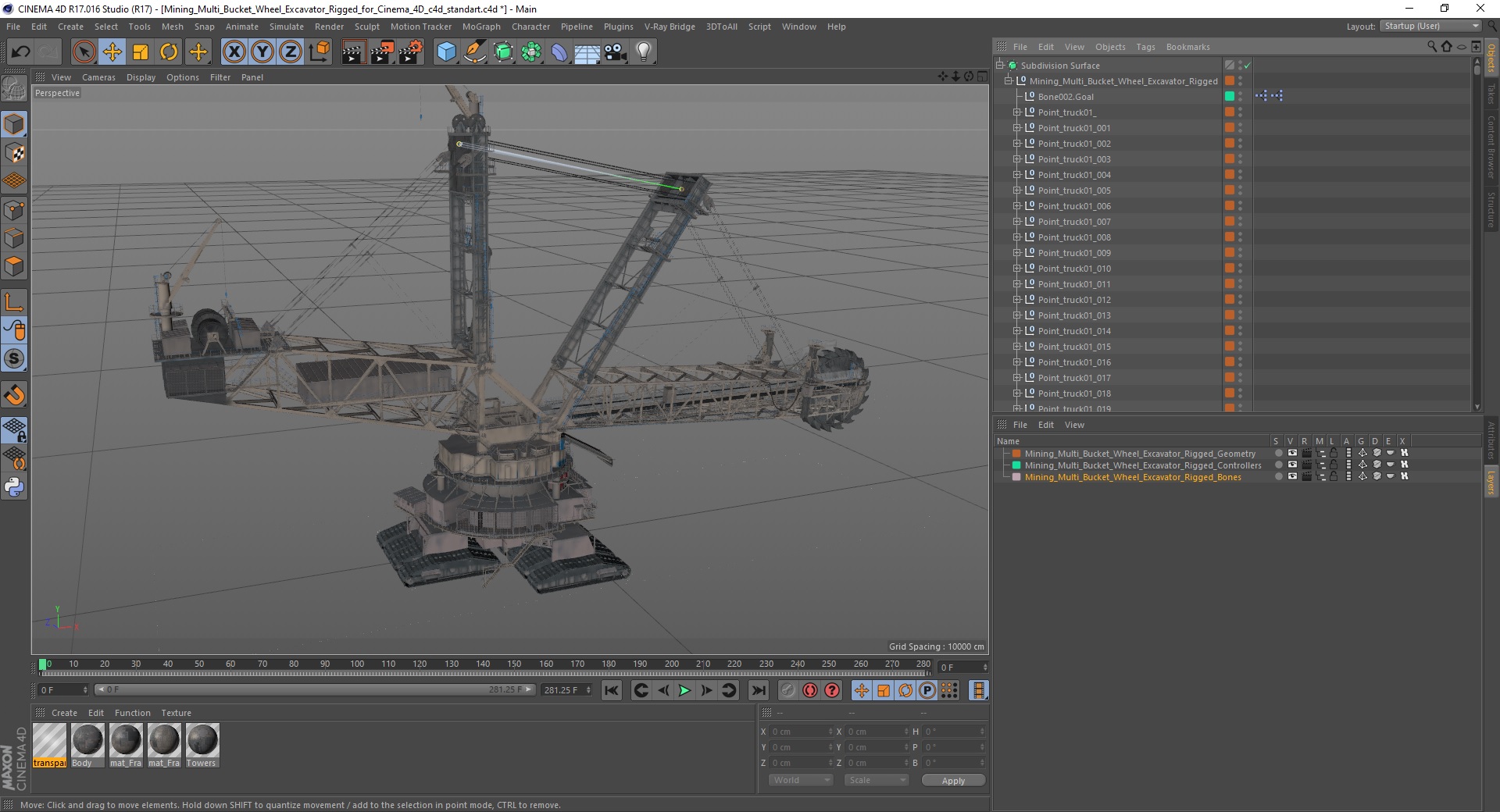This screenshot has width=1500, height=812.
Task: Toggle Controllers layer solo dot
Action: pos(1278,465)
